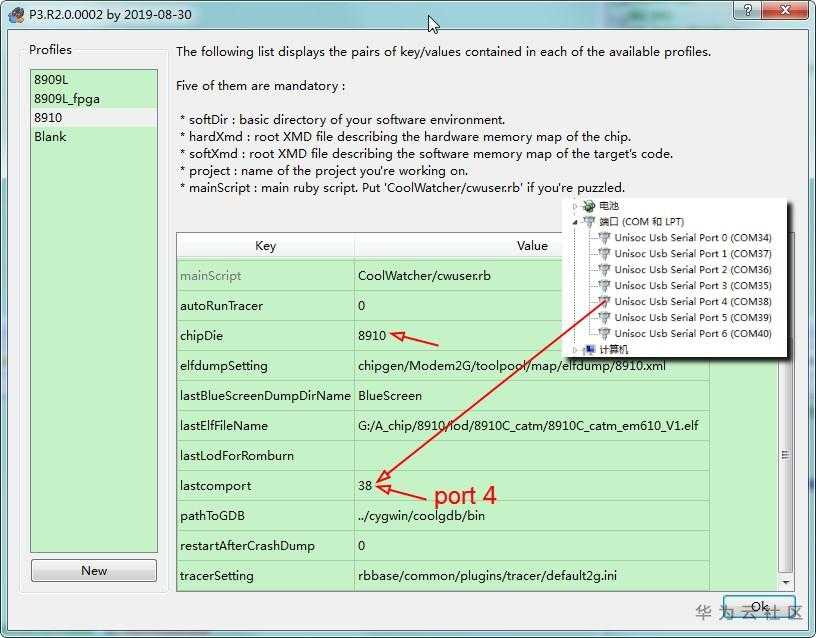
Task: Click the 端口 ports category icon
Action: [x=589, y=222]
